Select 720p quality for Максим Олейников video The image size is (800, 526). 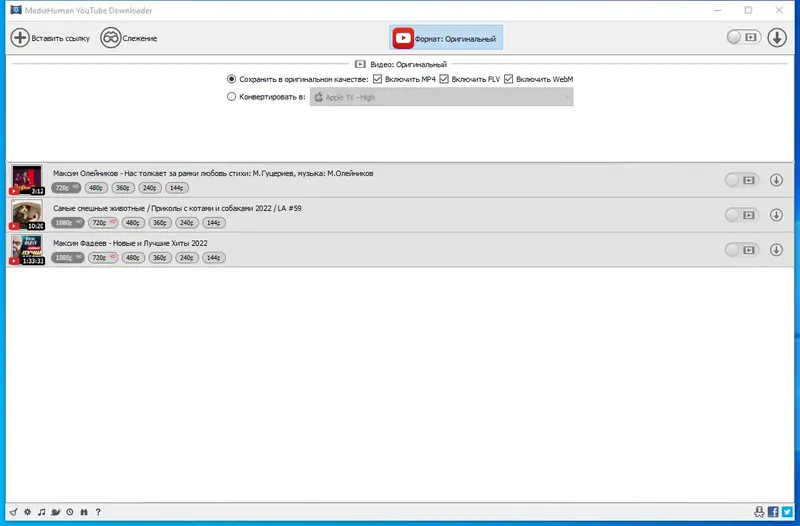coord(66,188)
